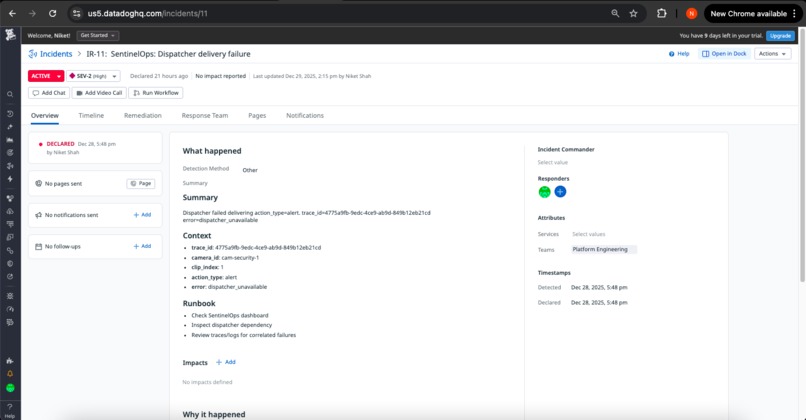Click the Incidents icon in the breadcrumb
This screenshot has width=806, height=420.
(x=32, y=54)
